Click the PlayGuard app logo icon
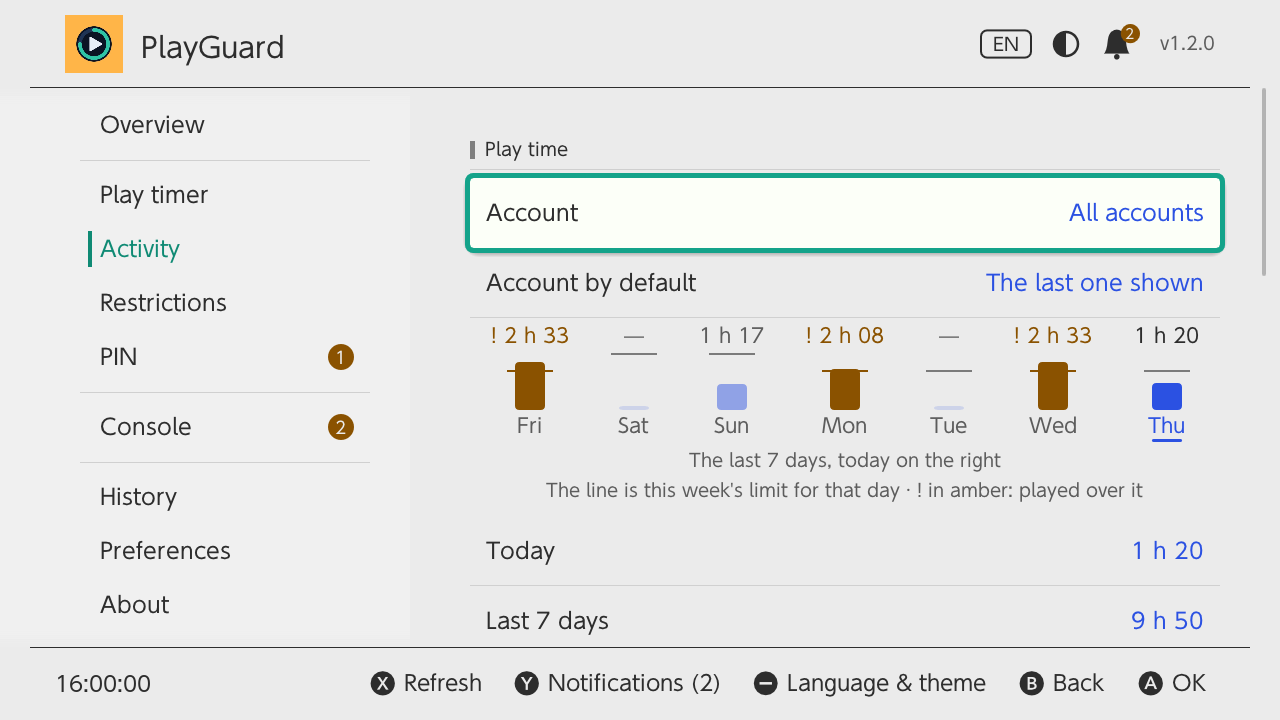 94,44
